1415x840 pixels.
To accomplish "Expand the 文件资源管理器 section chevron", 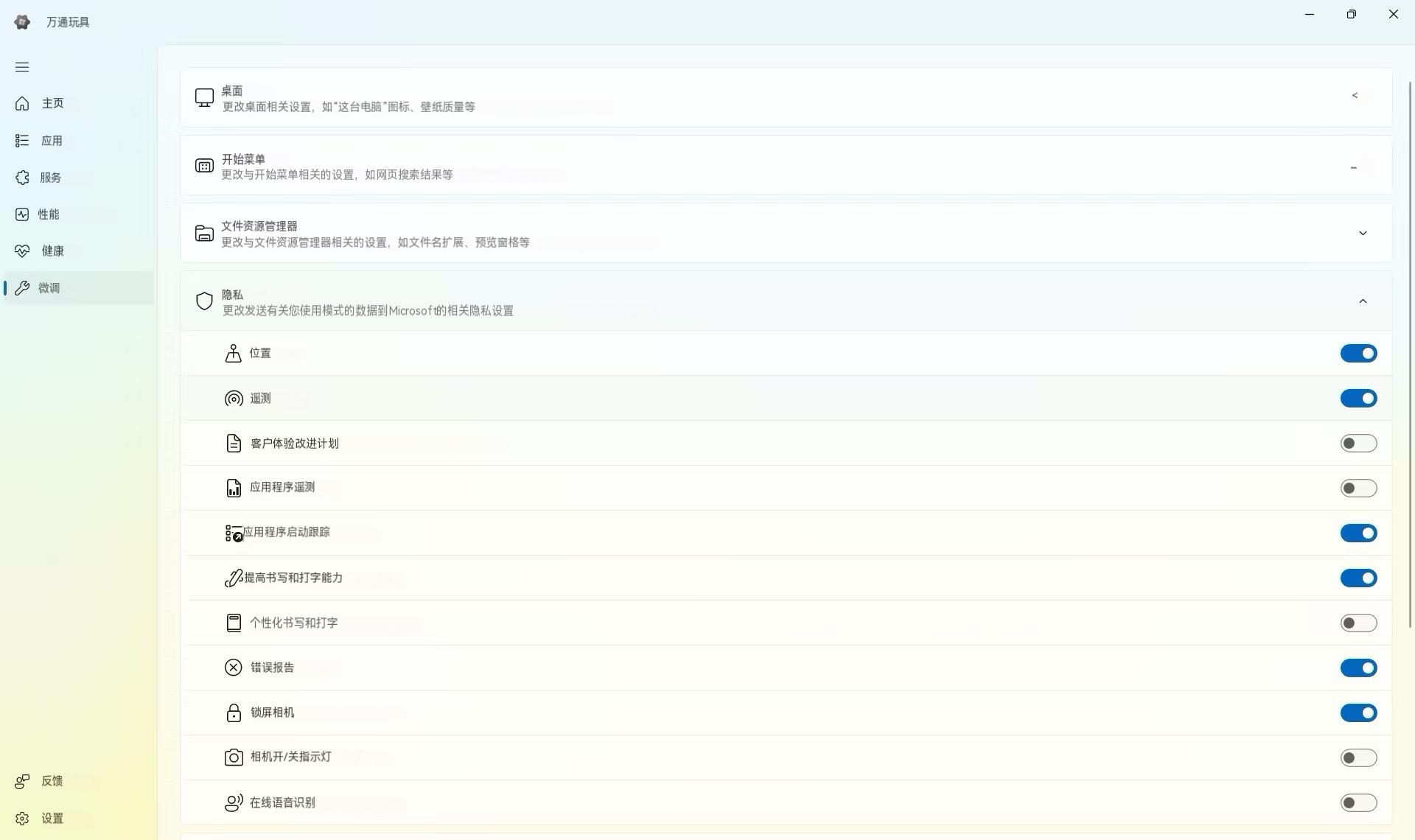I will pyautogui.click(x=1363, y=234).
